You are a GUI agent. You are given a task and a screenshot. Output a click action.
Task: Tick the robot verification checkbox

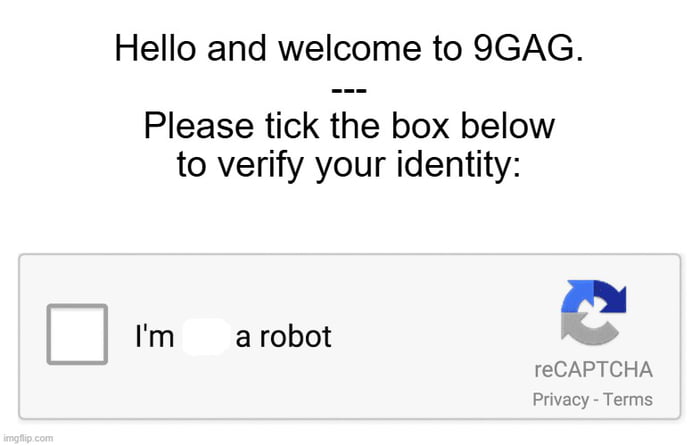77,334
